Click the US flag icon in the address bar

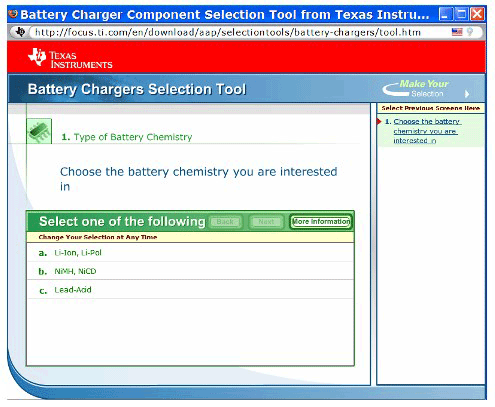(457, 32)
